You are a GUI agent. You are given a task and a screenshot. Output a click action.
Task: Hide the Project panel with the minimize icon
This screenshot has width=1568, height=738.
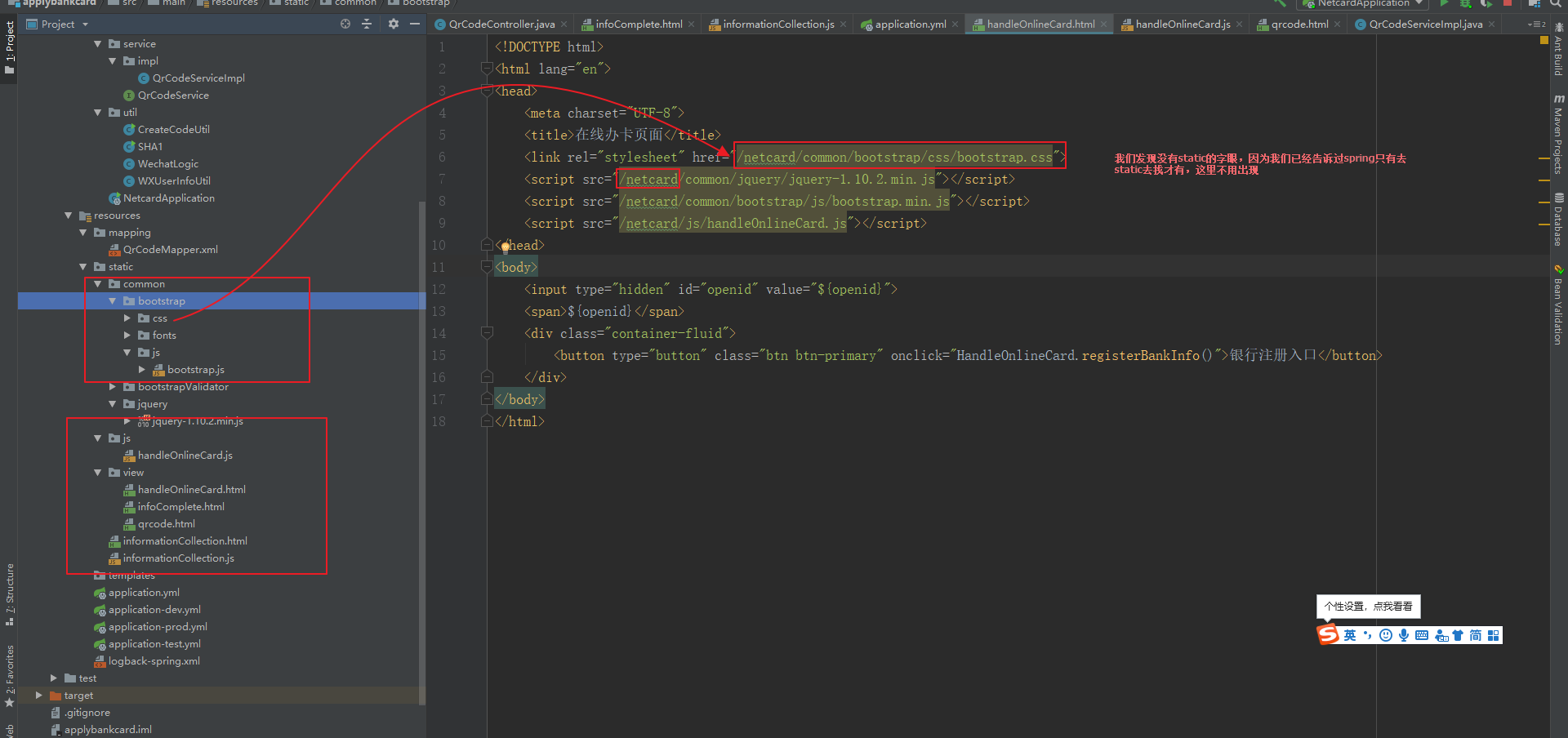tap(416, 24)
